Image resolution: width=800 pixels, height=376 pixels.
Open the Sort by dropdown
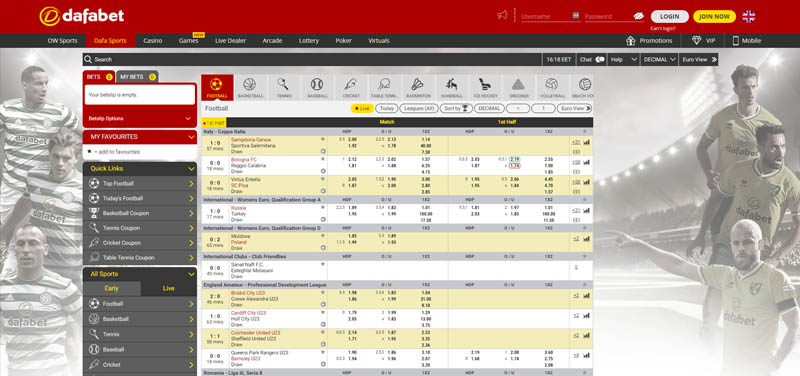point(456,108)
